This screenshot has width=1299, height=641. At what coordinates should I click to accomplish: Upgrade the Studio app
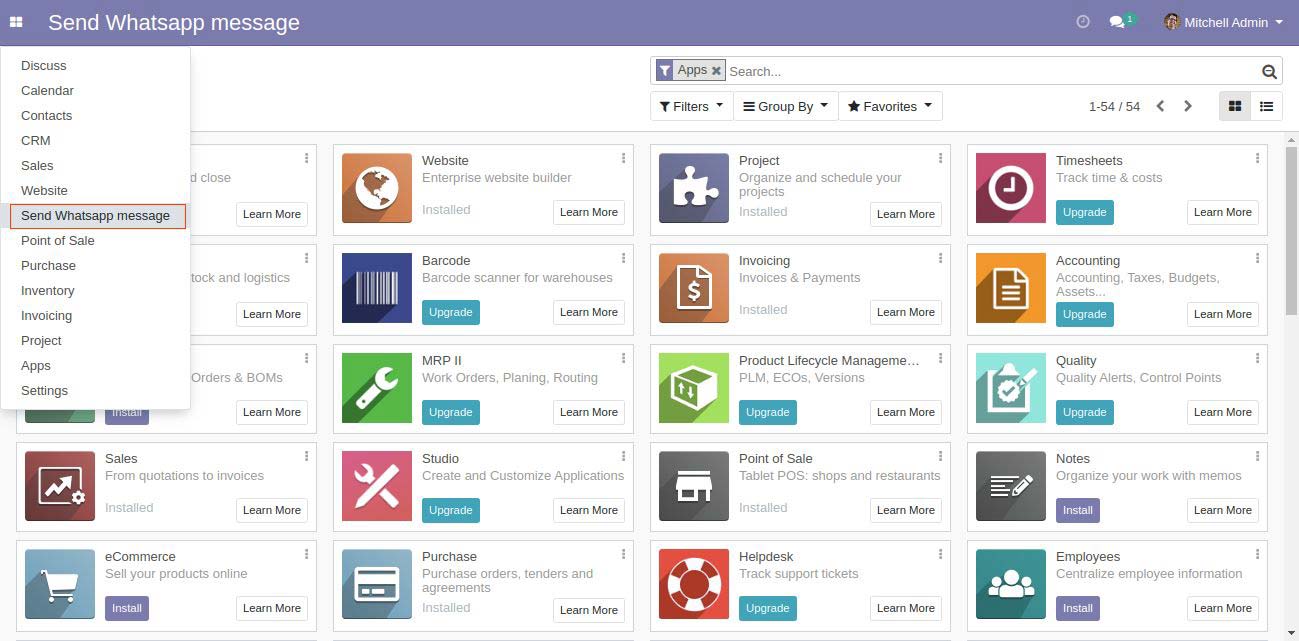pos(450,510)
